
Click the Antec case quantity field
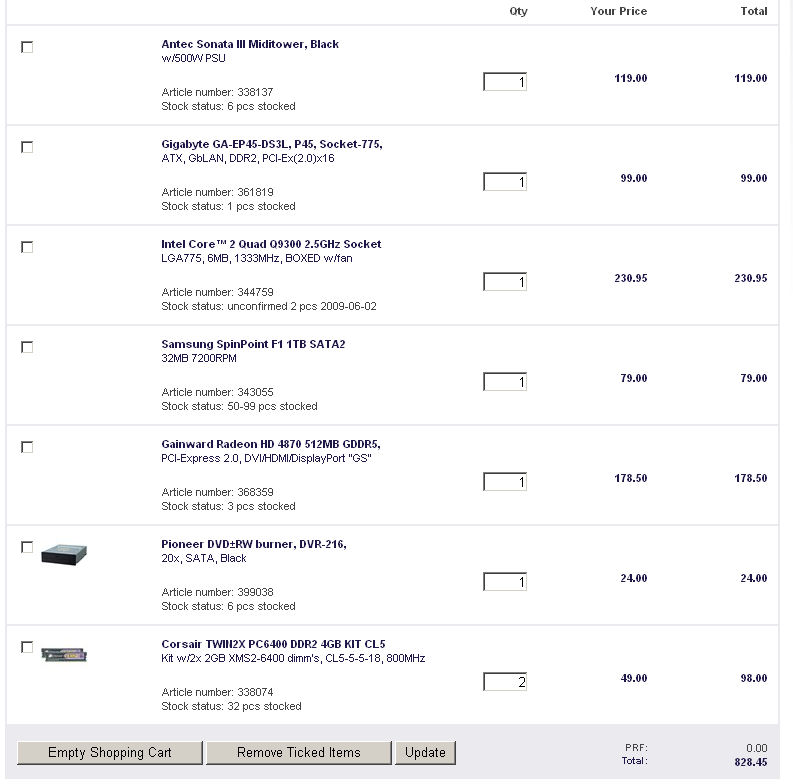pyautogui.click(x=505, y=82)
